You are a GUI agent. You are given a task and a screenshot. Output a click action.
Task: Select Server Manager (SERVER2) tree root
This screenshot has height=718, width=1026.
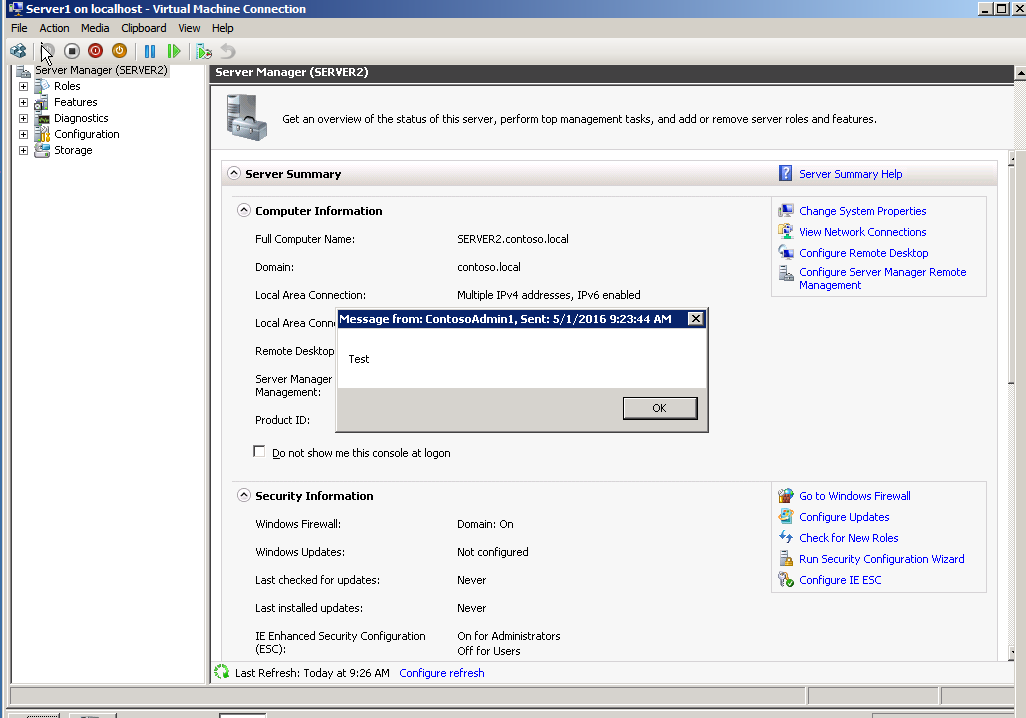101,70
